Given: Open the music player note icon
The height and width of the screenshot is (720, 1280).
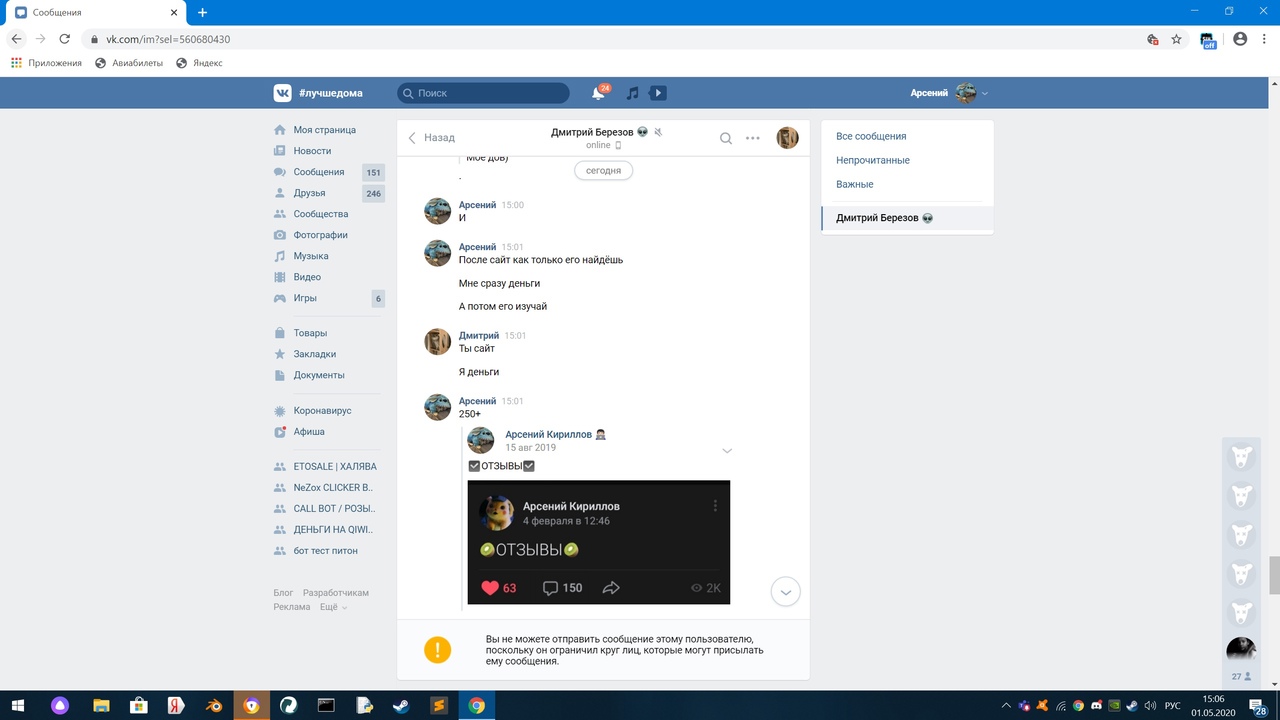Looking at the screenshot, I should [x=632, y=93].
